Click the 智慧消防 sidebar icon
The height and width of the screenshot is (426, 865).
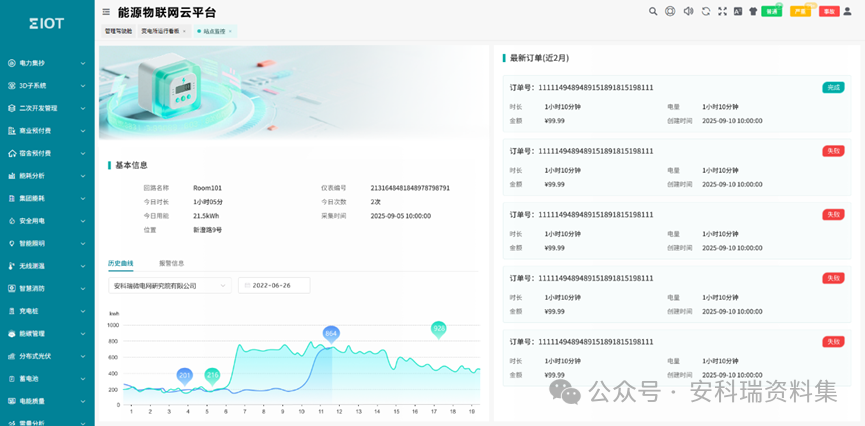click(x=12, y=289)
